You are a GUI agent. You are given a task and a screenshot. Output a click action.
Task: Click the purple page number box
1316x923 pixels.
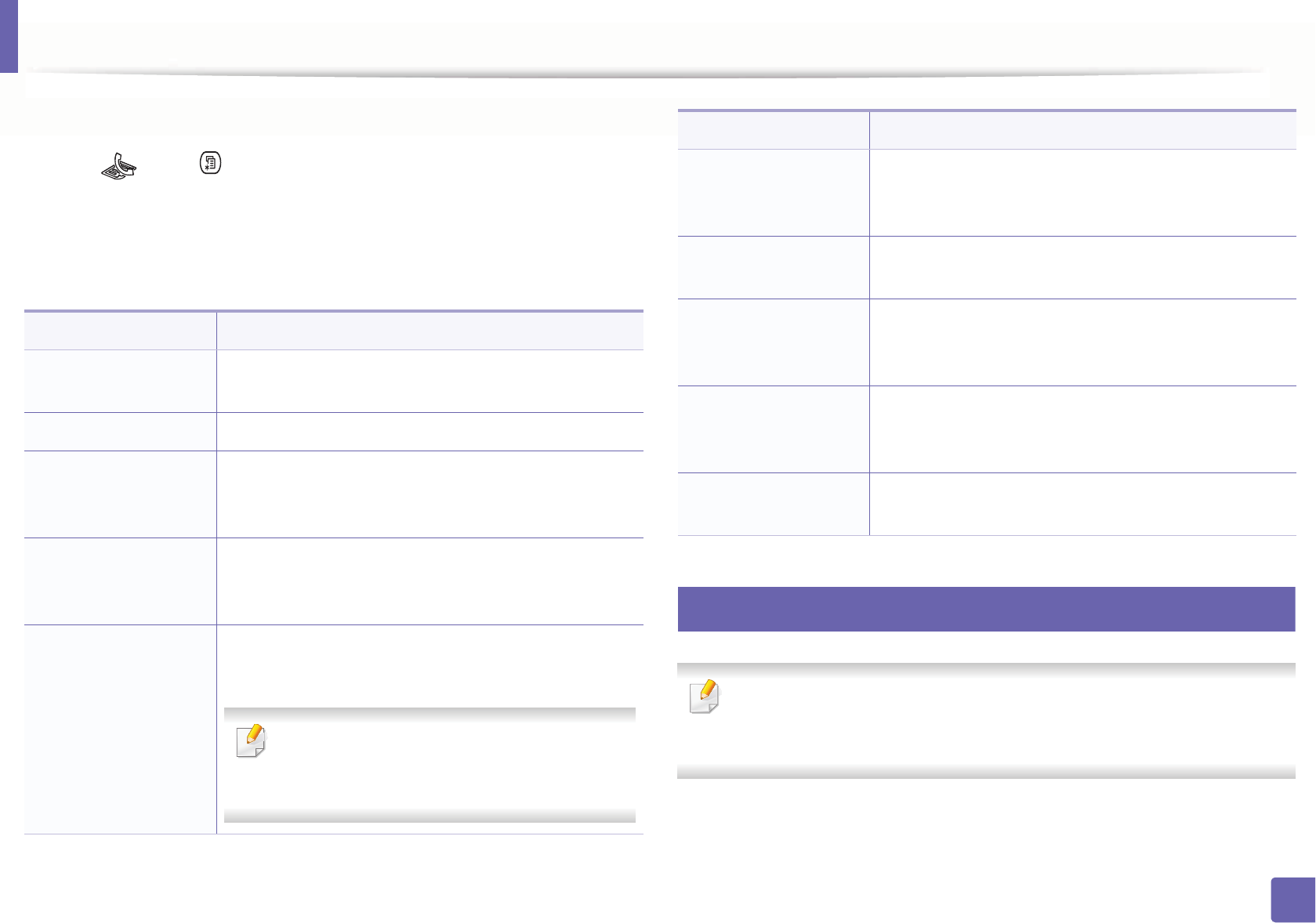(1291, 899)
